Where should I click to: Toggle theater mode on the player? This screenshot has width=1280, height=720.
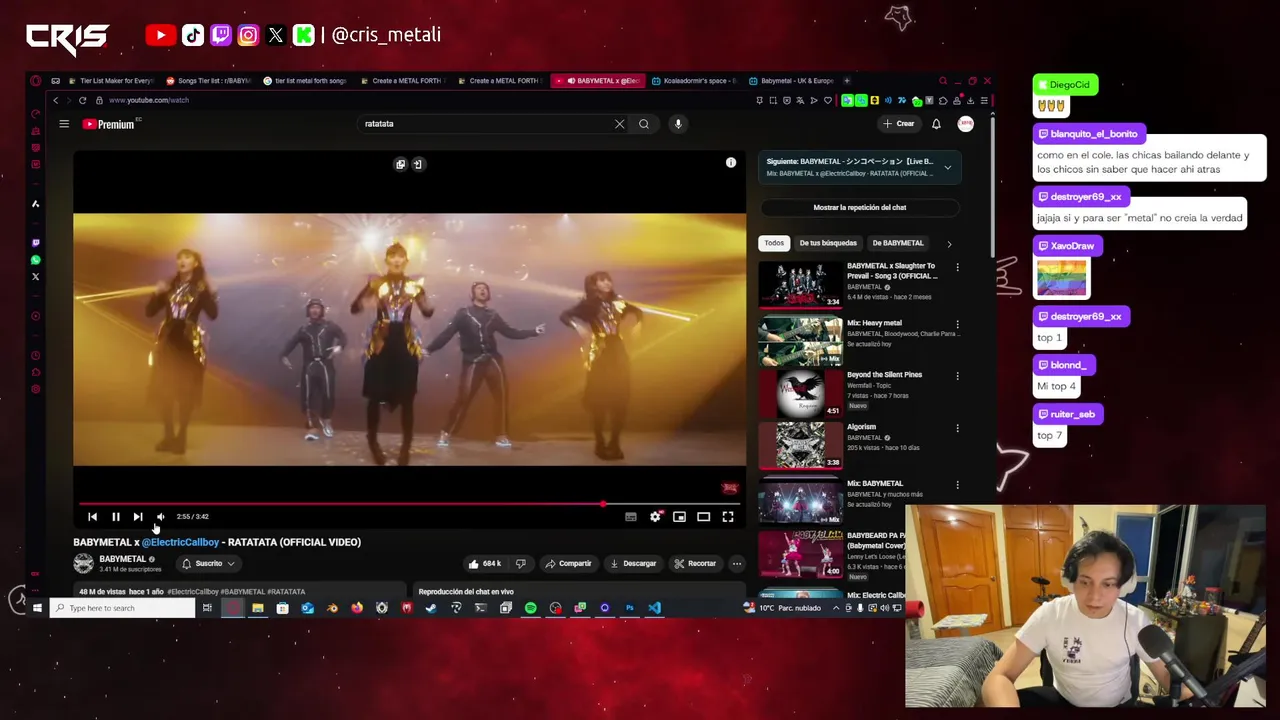click(x=704, y=517)
